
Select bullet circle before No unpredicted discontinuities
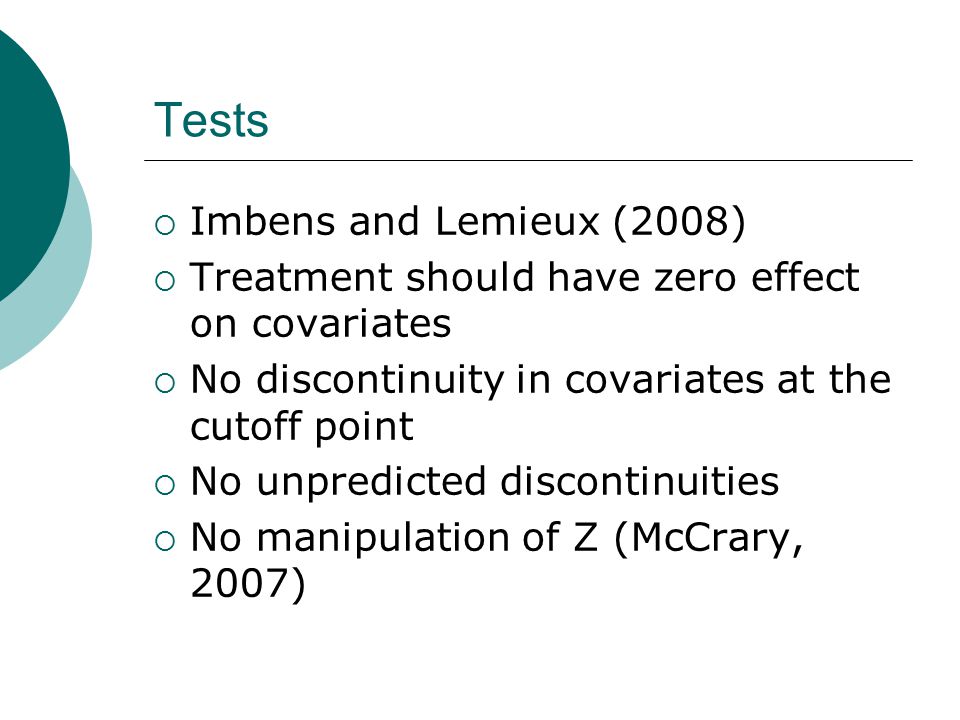pos(165,485)
